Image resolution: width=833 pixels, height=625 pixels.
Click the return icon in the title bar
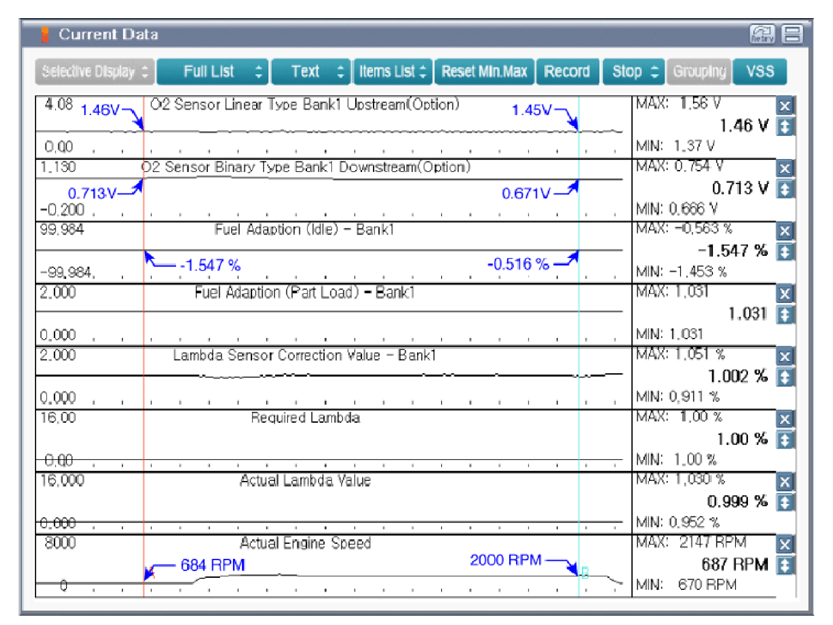(763, 35)
